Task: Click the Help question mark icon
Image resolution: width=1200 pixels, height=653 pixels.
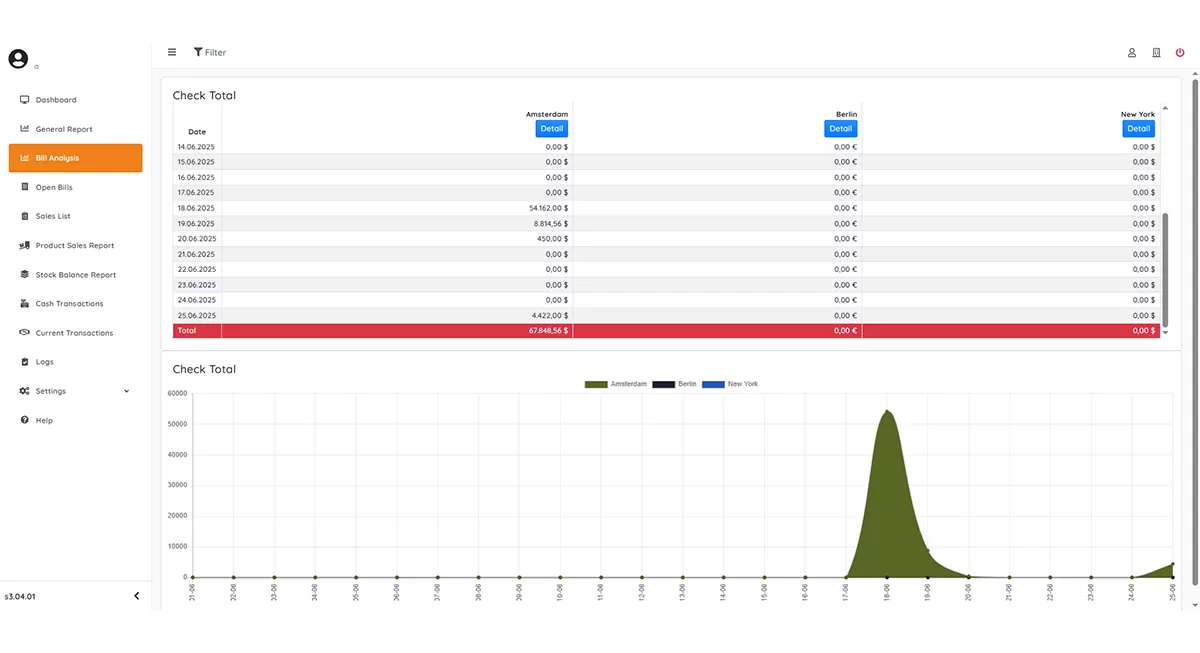Action: point(25,421)
